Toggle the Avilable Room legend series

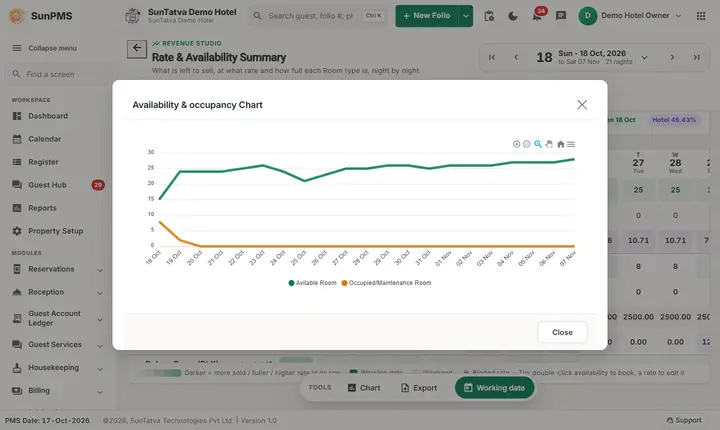[x=312, y=283]
